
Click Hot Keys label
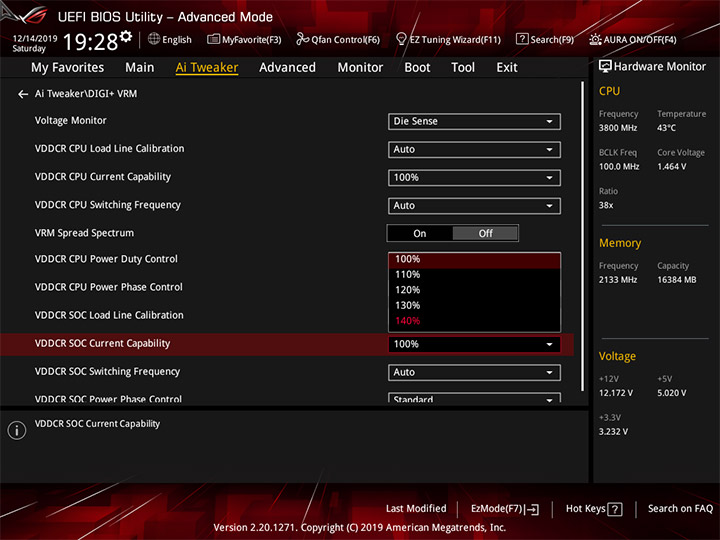tap(585, 509)
